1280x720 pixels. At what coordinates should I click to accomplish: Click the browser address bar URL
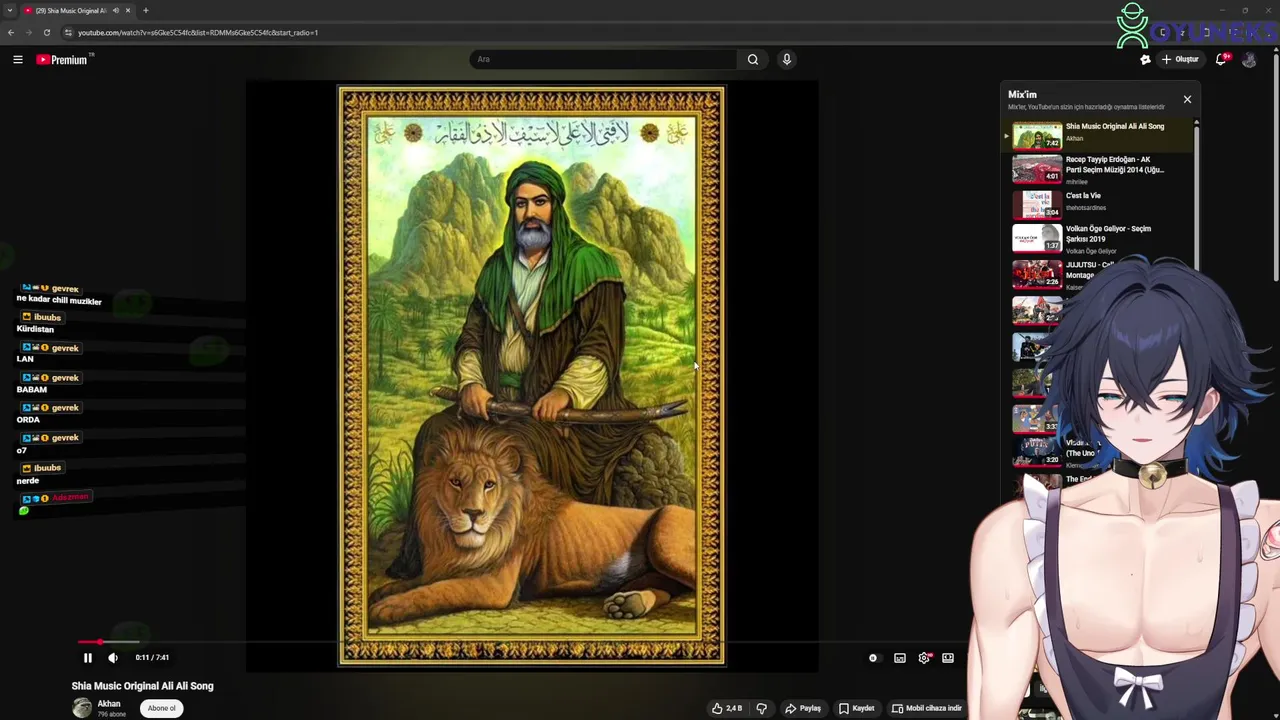pyautogui.click(x=198, y=32)
